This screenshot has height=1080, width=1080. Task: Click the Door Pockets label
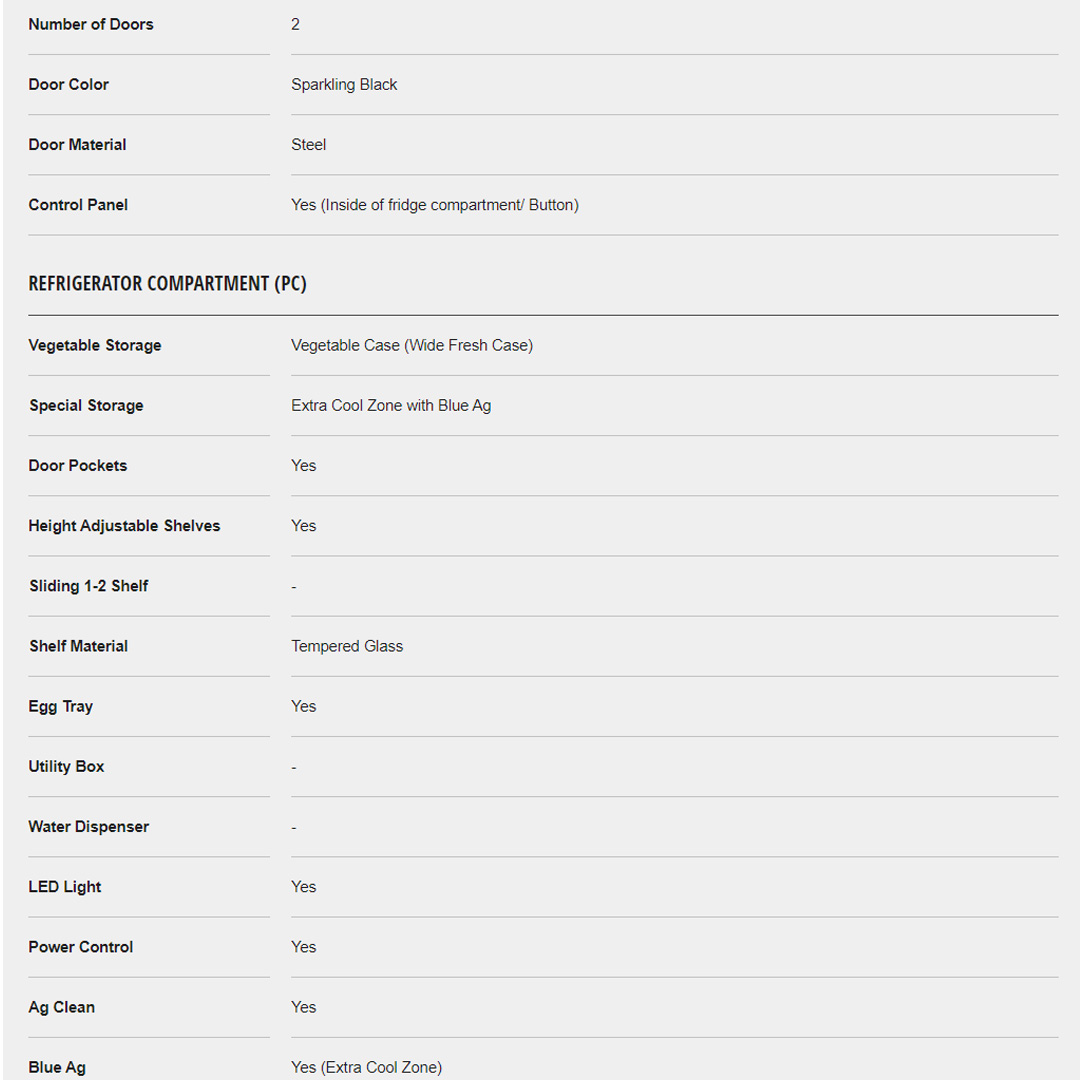pos(78,465)
